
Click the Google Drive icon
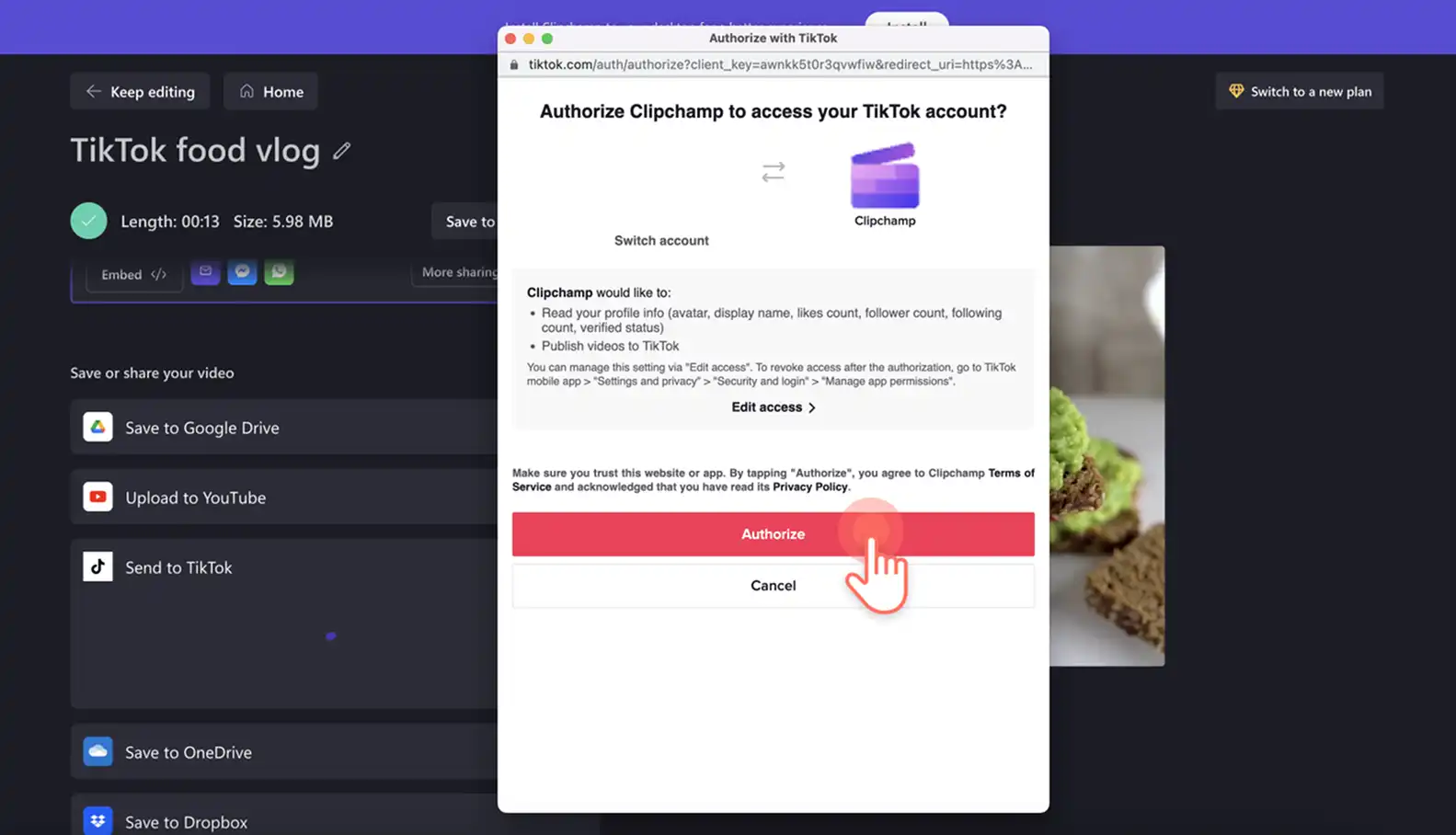click(x=97, y=427)
